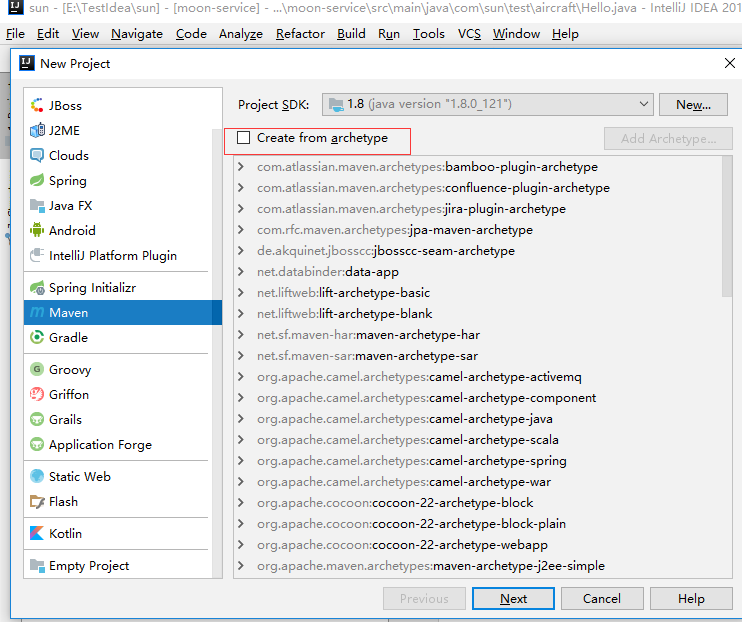Open the Analyze menu

pyautogui.click(x=240, y=34)
